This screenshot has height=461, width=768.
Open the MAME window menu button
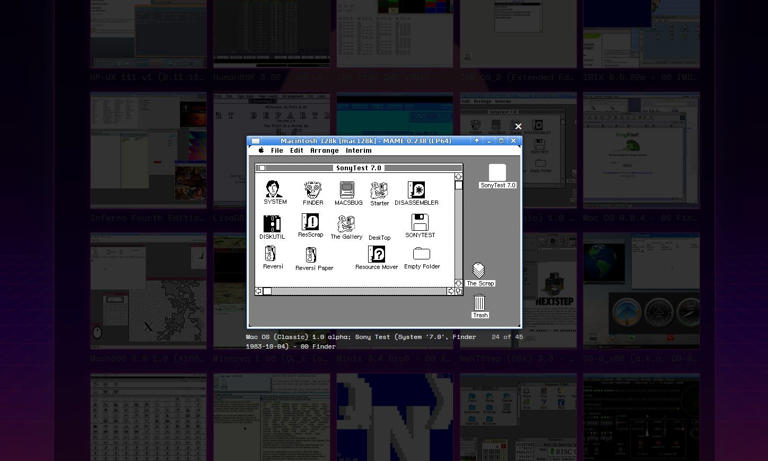pyautogui.click(x=255, y=141)
